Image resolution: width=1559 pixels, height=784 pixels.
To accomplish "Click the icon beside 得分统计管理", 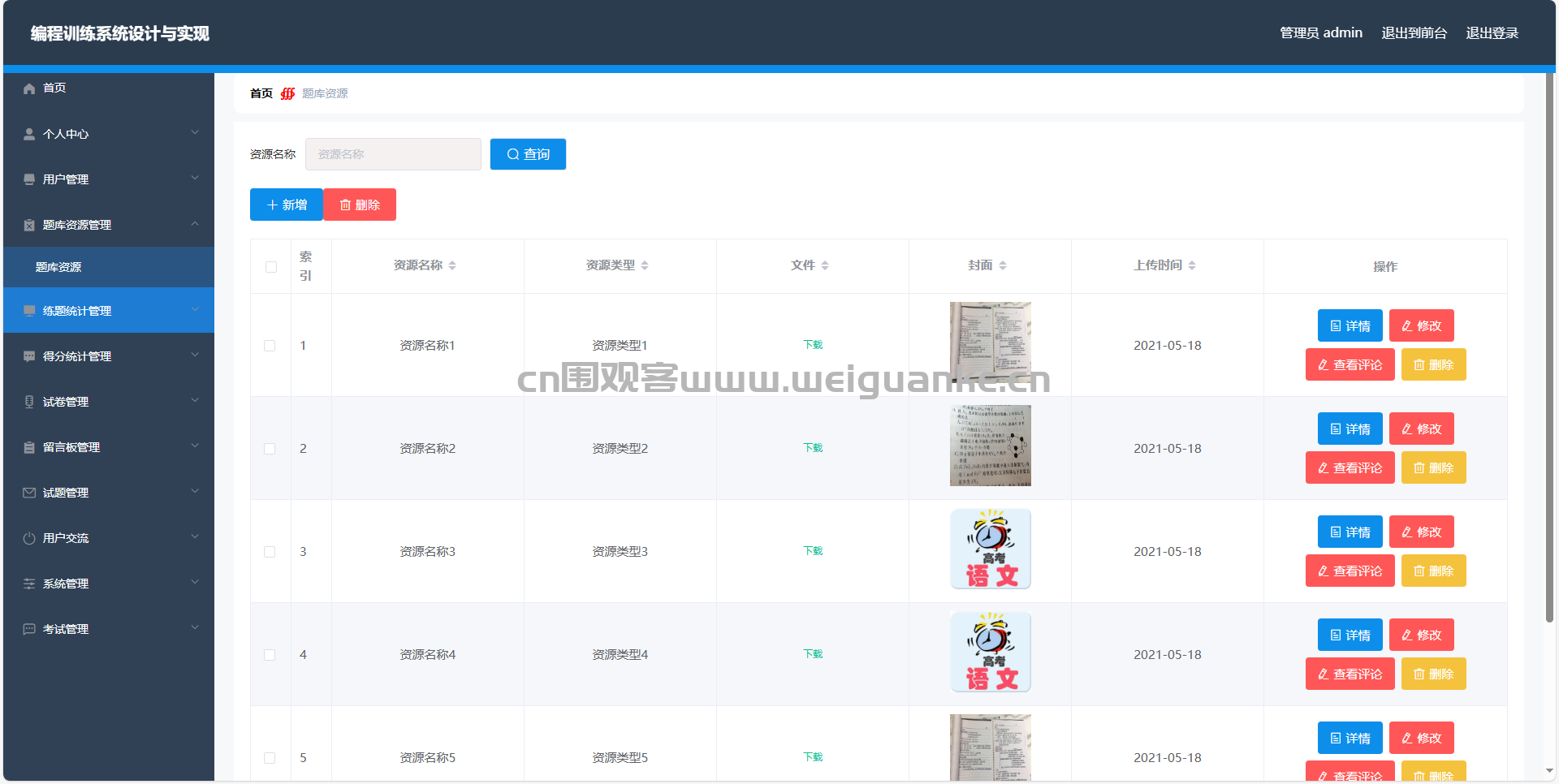I will 29,356.
